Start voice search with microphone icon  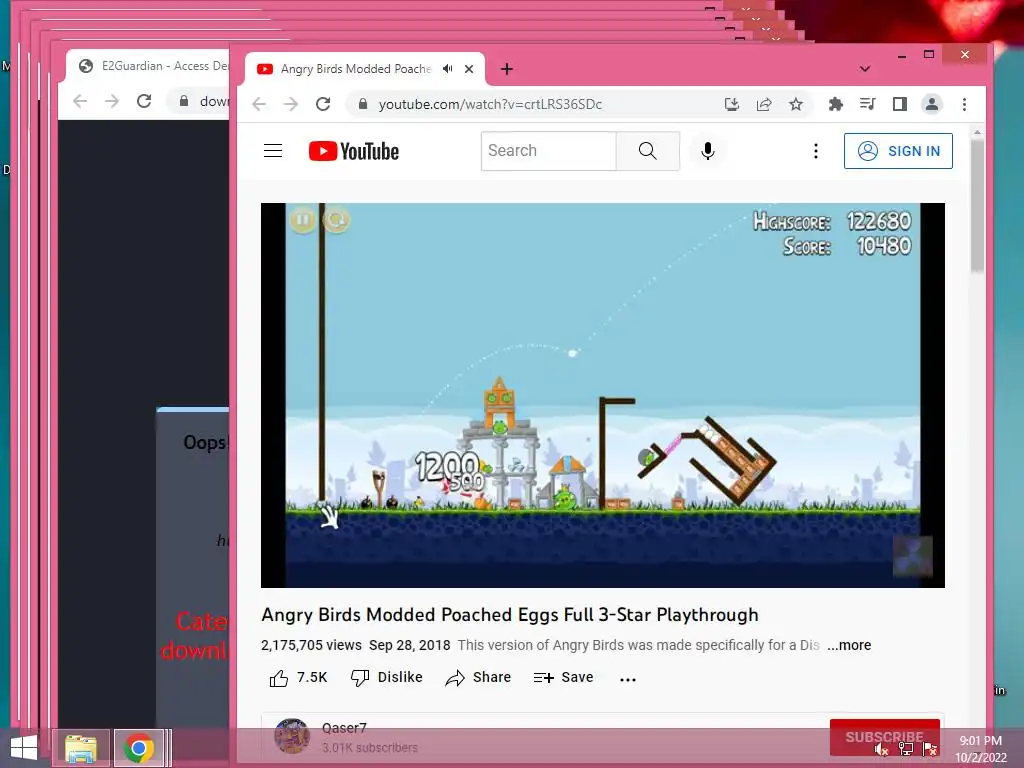coord(707,151)
